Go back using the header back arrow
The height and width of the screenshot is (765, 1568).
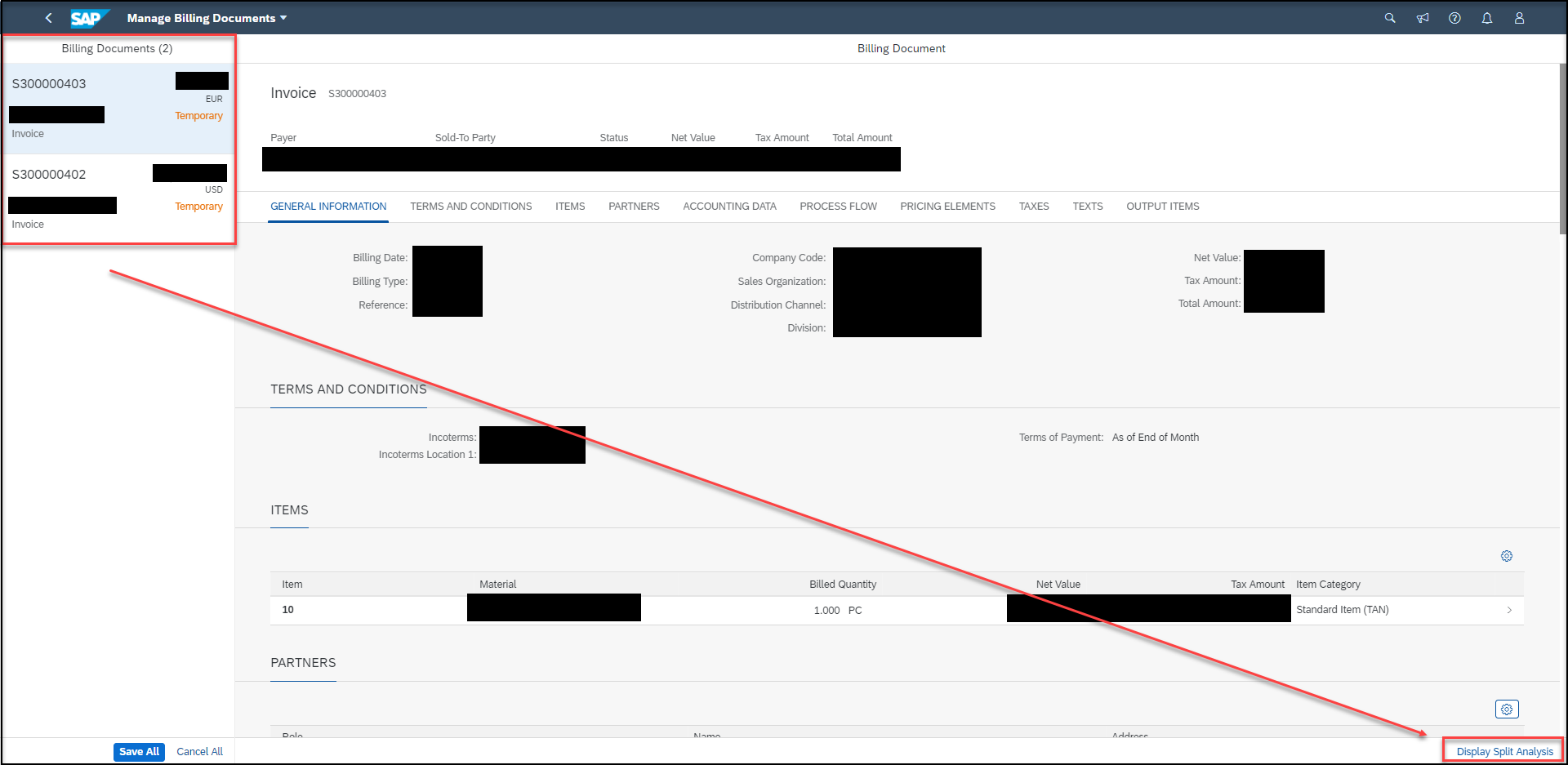click(49, 18)
